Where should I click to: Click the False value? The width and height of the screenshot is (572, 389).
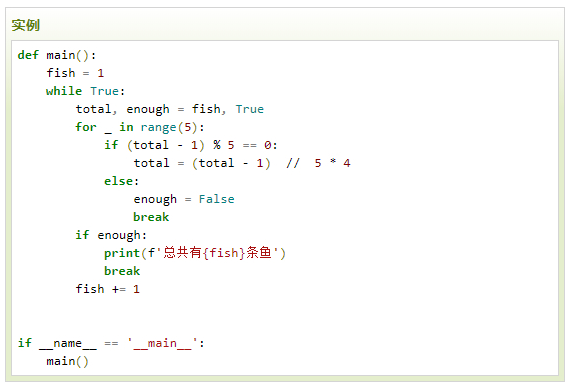(x=216, y=199)
